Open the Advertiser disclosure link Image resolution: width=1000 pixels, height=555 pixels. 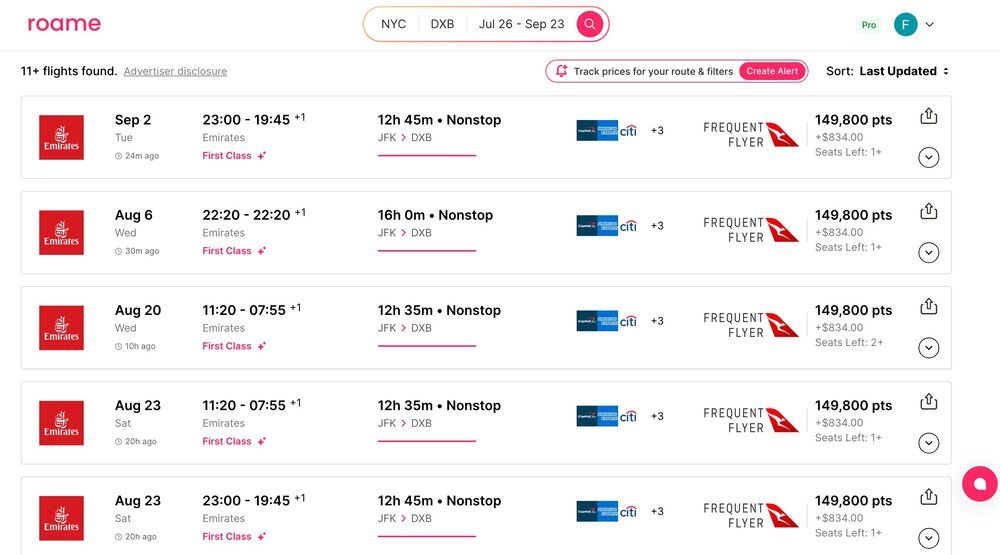[x=175, y=72]
